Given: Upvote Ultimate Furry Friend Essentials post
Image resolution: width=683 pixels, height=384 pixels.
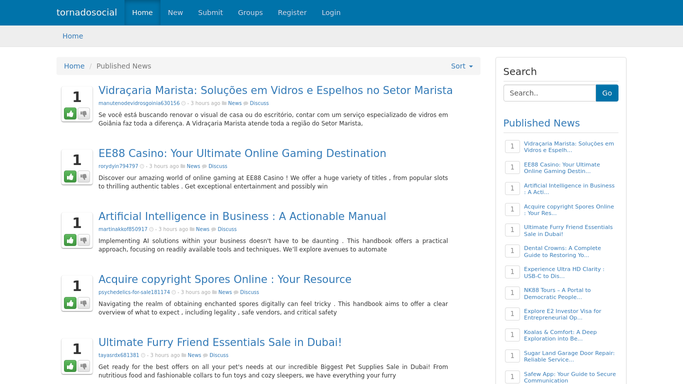Looking at the screenshot, I should pos(70,366).
